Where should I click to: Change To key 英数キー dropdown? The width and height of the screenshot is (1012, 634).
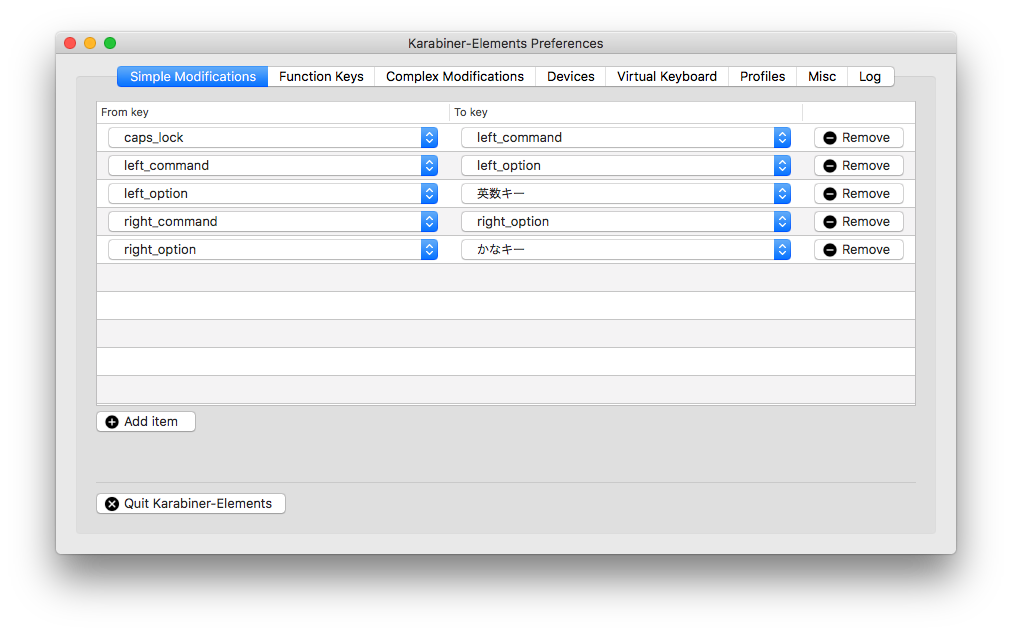626,194
